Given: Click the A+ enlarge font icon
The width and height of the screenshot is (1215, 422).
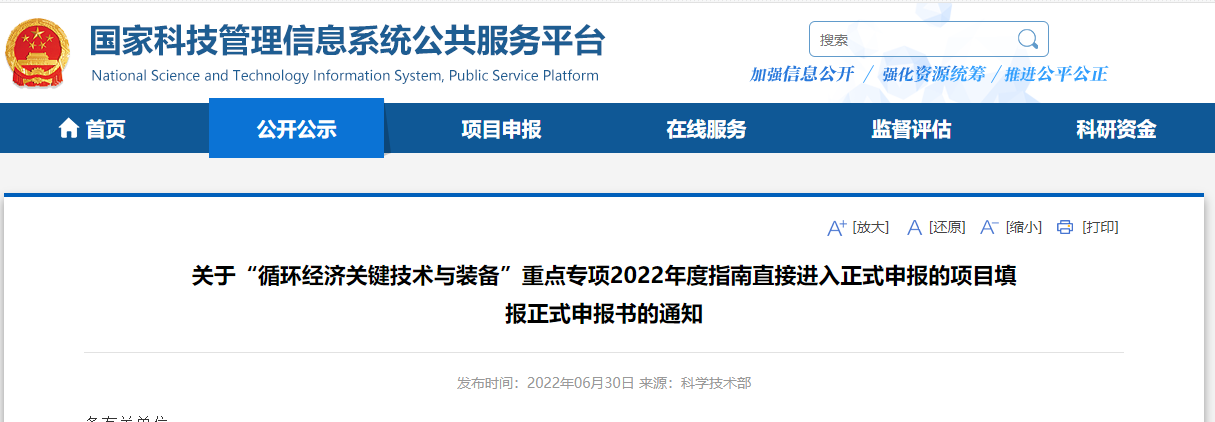Looking at the screenshot, I should pyautogui.click(x=837, y=228).
